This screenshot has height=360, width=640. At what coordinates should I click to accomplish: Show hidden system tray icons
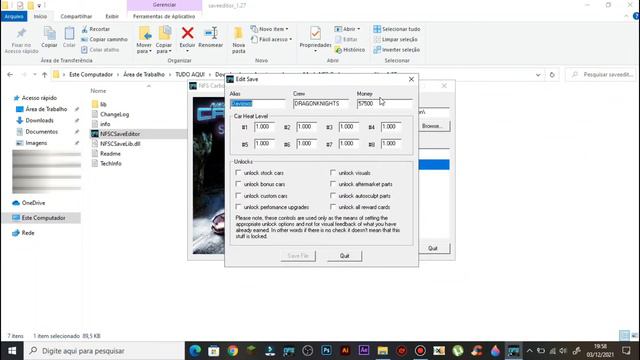pyautogui.click(x=529, y=351)
